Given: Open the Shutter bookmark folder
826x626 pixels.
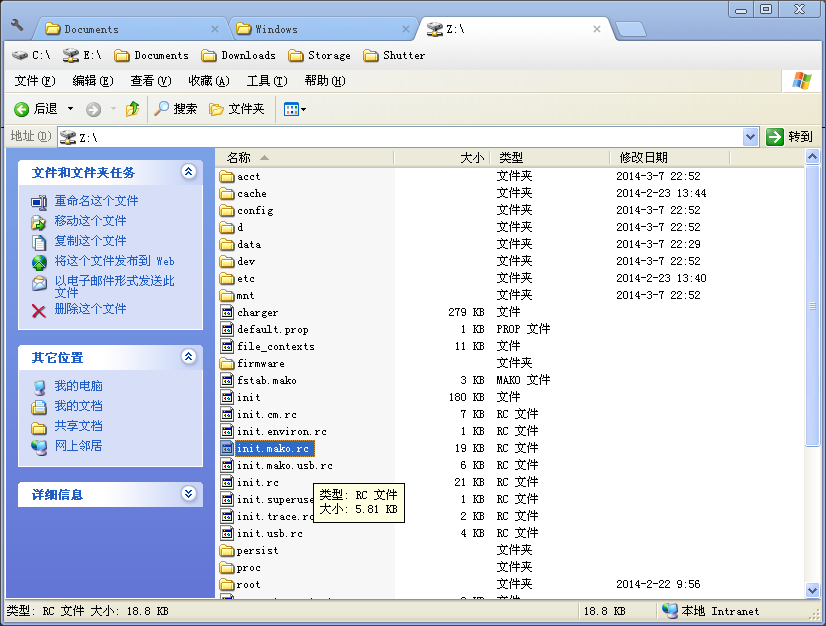Looking at the screenshot, I should pos(394,55).
